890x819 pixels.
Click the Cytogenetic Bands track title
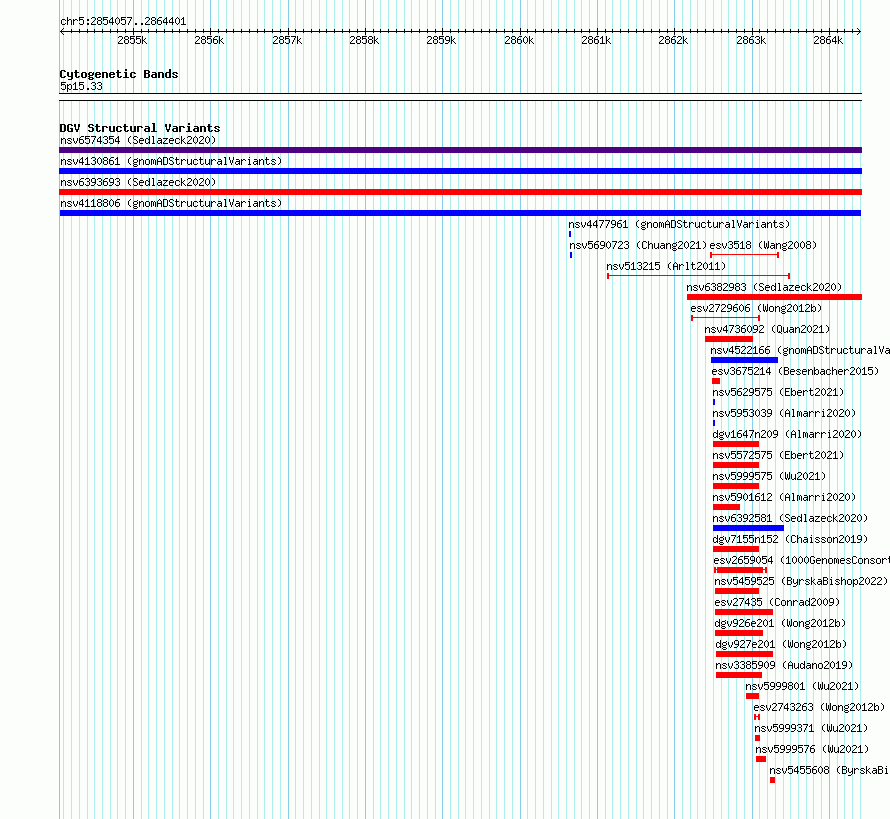tap(119, 74)
